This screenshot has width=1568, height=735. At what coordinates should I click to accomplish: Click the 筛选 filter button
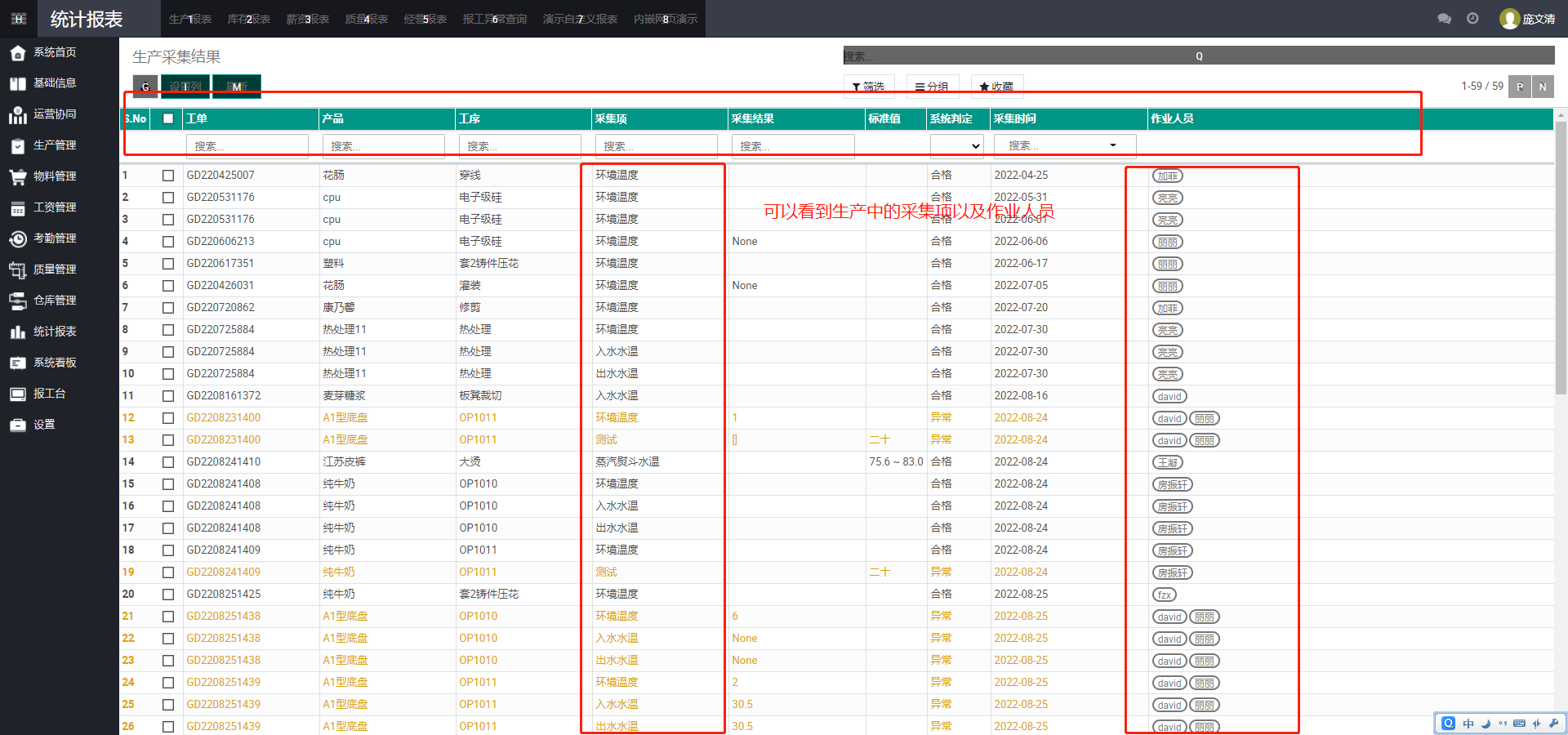click(868, 87)
